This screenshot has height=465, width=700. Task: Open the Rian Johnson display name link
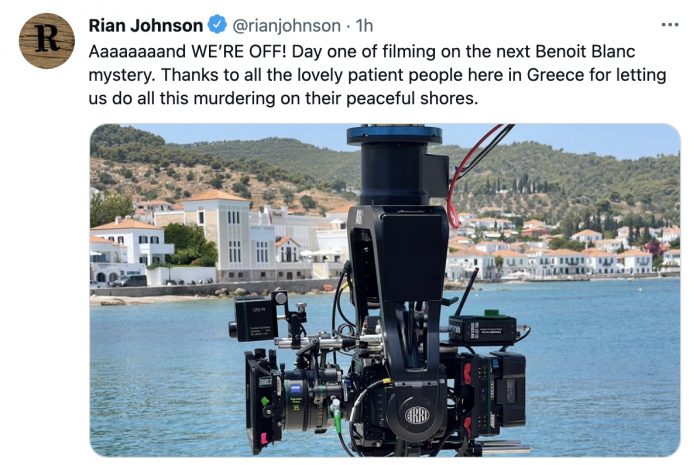[146, 25]
